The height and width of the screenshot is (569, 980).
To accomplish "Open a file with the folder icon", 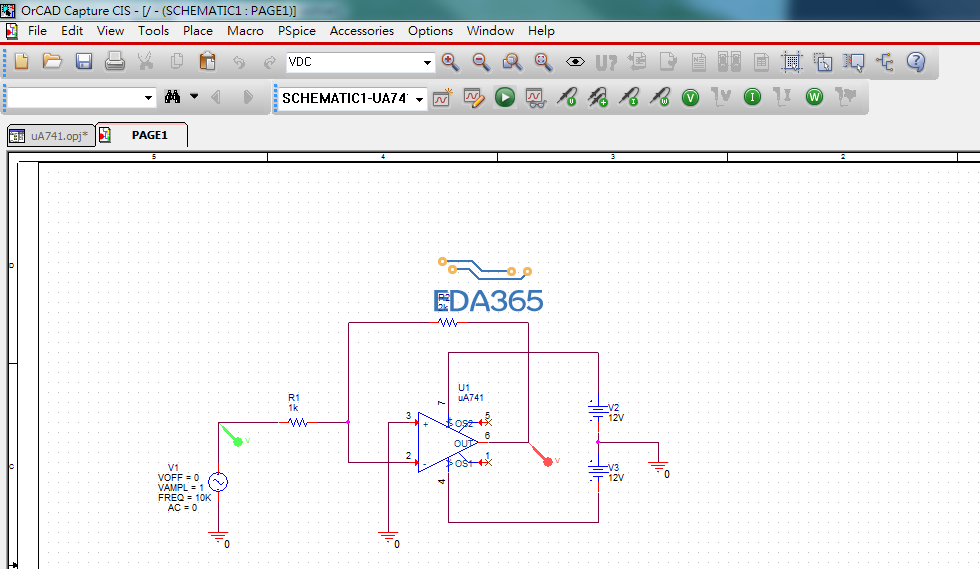I will (52, 61).
